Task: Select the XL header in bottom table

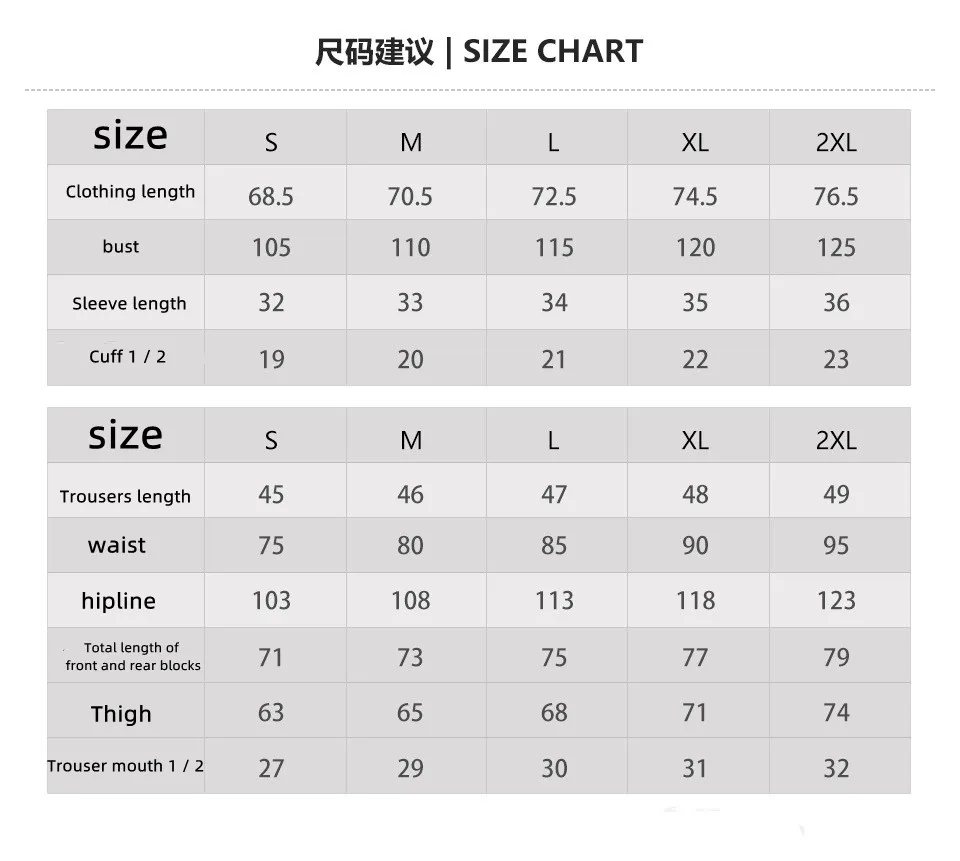Action: 695,440
